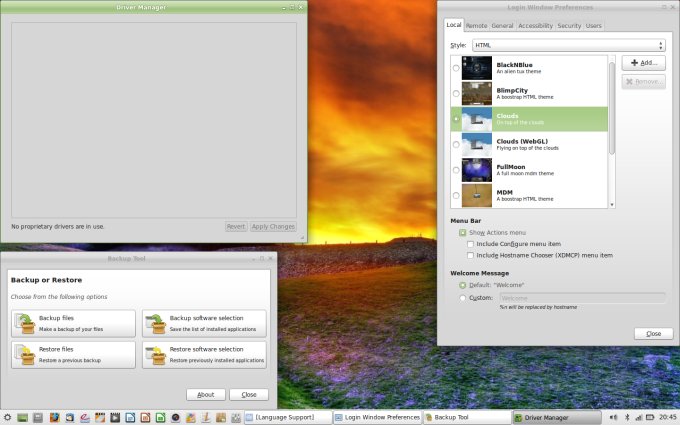The height and width of the screenshot is (425, 680).
Task: Click the Restore files icon
Action: coord(24,354)
